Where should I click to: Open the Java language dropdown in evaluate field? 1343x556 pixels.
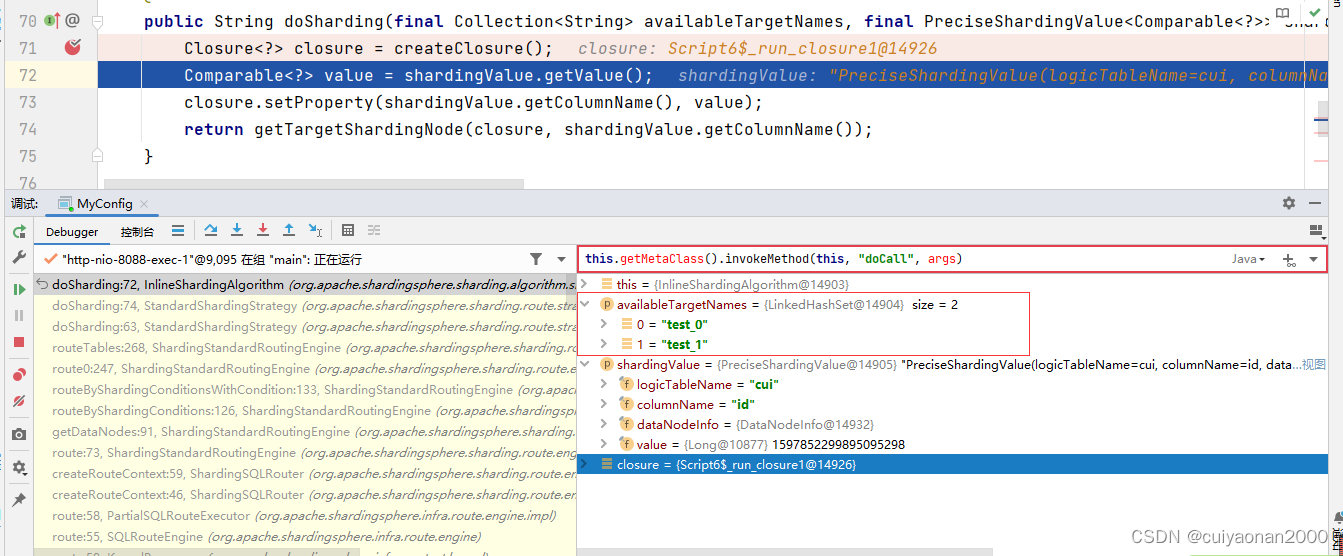(1248, 259)
